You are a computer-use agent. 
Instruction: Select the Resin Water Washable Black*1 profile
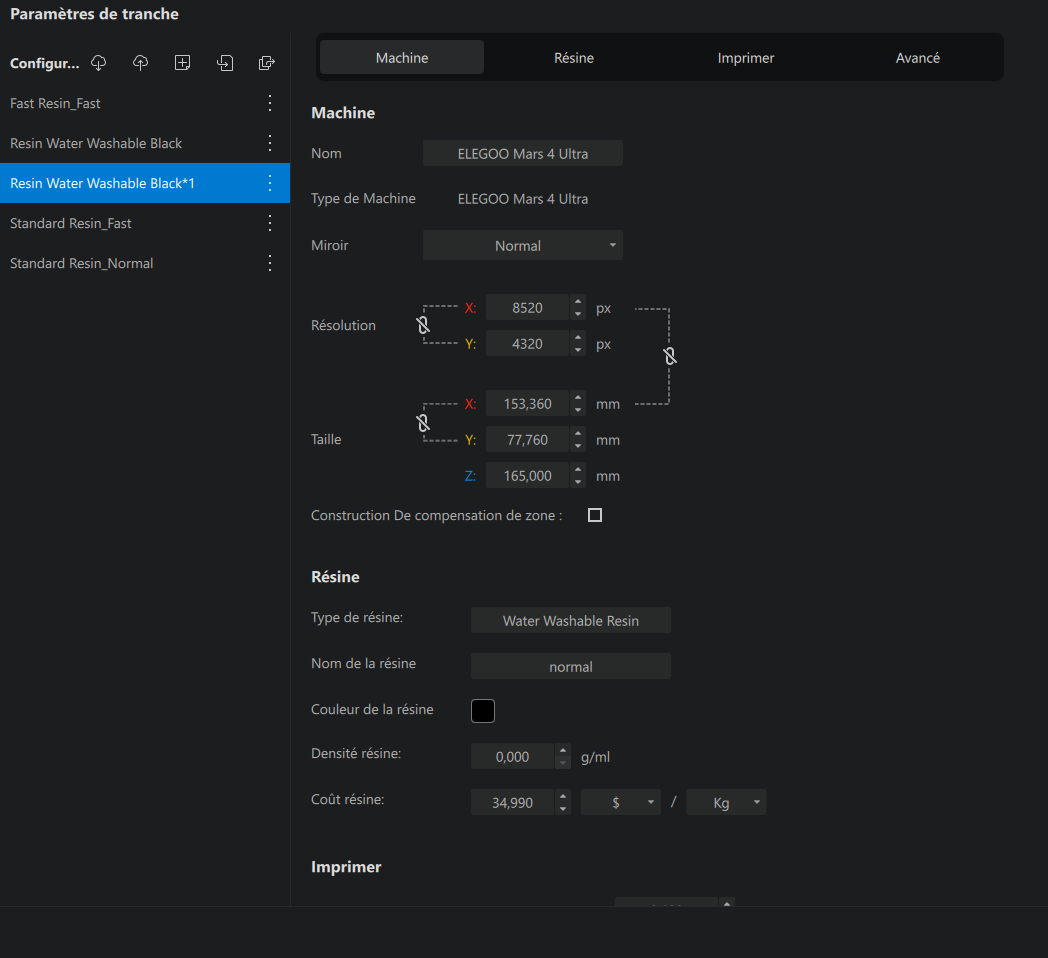pos(145,183)
